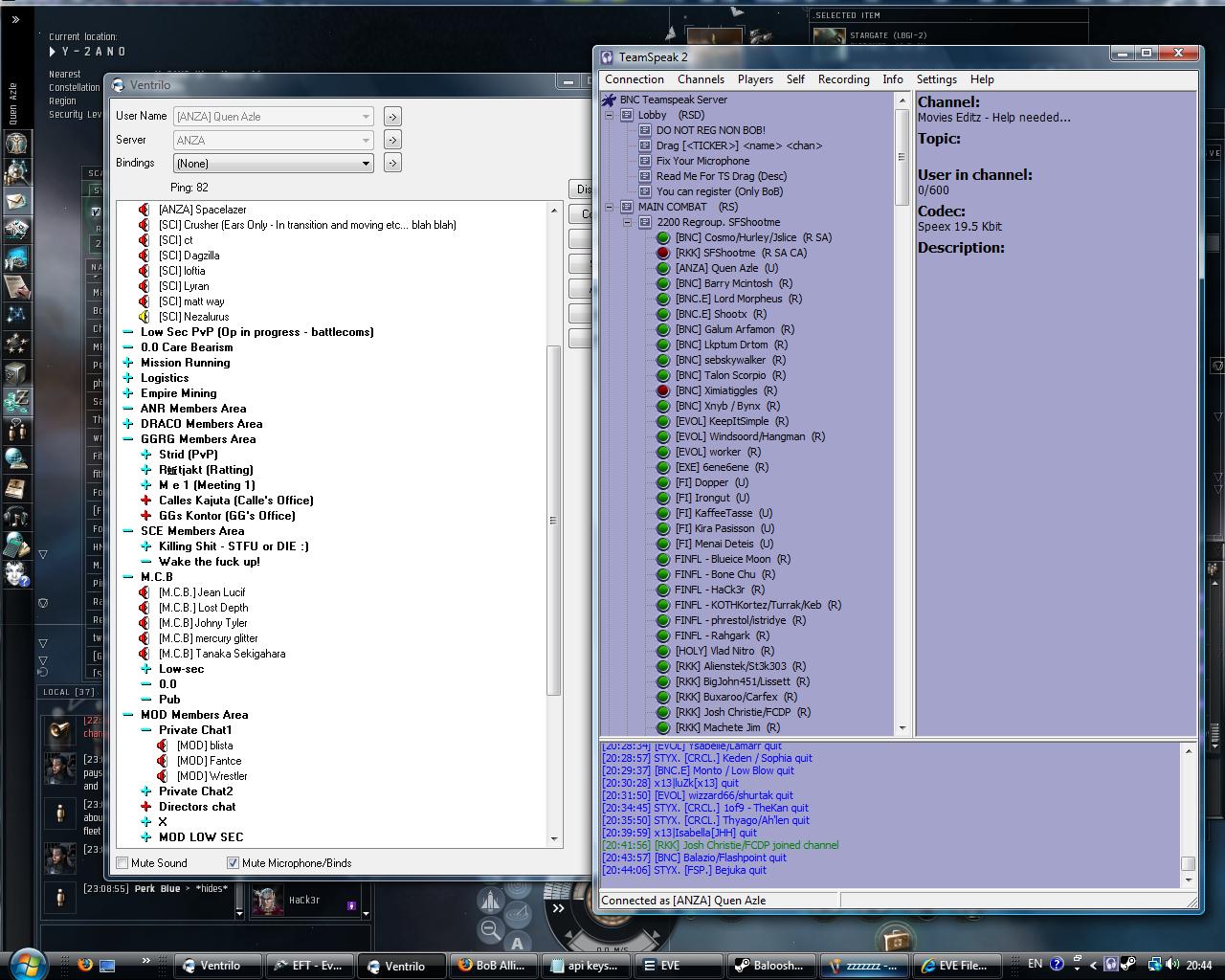Click the speaker icon beside [M.C.B.] Jean Lucif

point(145,592)
